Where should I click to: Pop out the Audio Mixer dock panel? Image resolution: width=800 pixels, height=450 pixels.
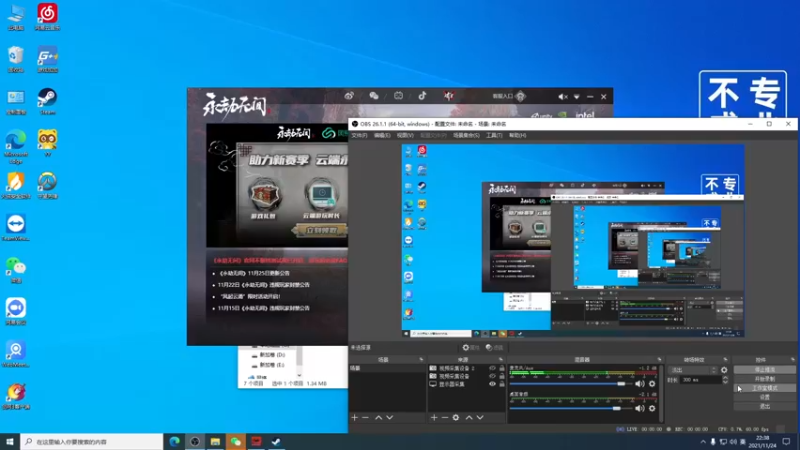tap(660, 360)
